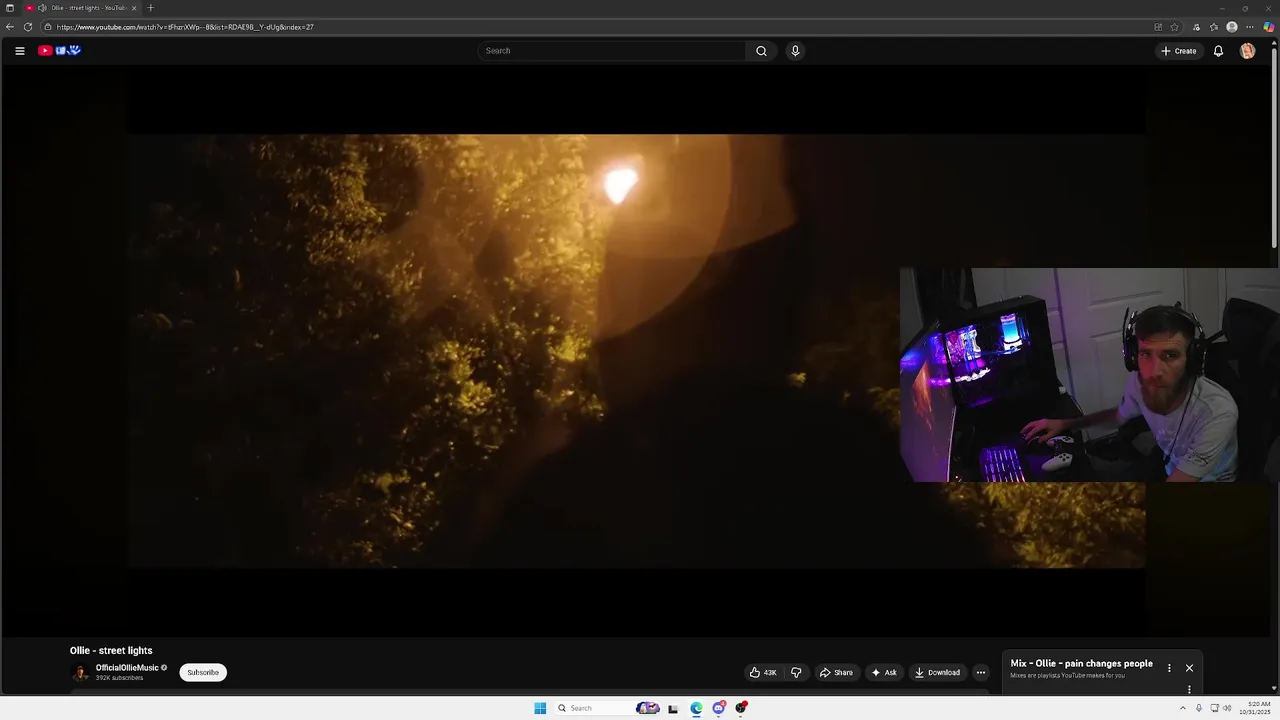Open Edge settings and more ellipsis

coord(1250,27)
